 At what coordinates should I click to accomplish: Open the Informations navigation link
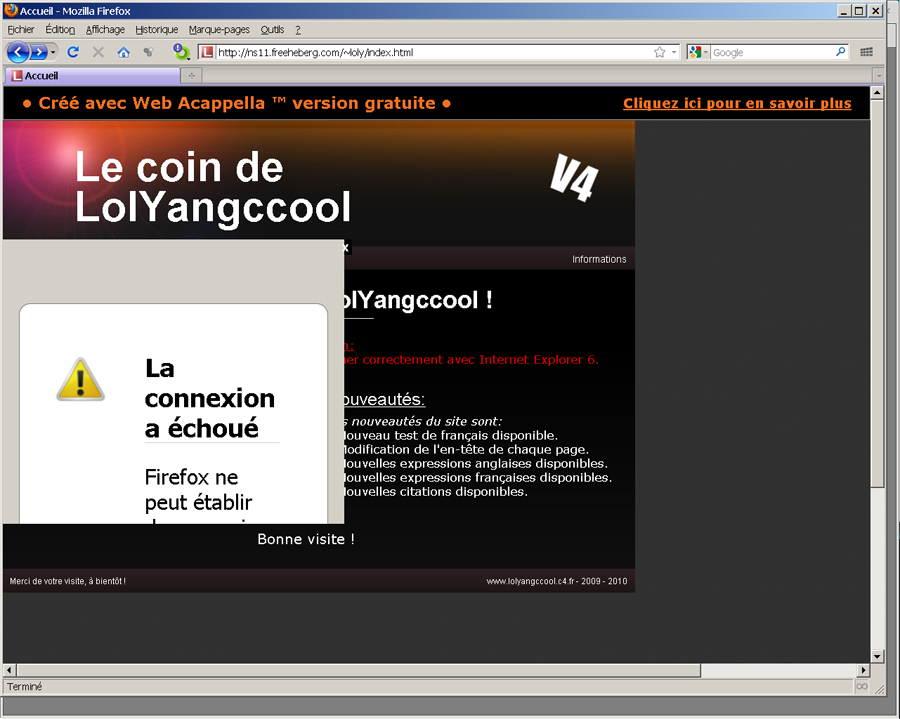(x=599, y=259)
